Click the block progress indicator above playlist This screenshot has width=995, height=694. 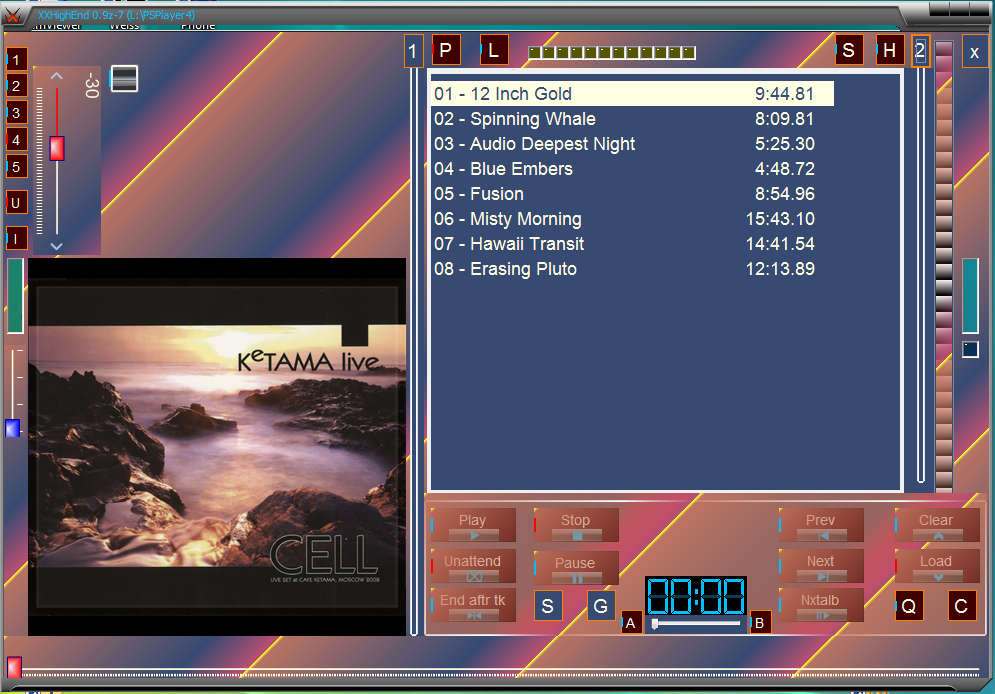612,53
